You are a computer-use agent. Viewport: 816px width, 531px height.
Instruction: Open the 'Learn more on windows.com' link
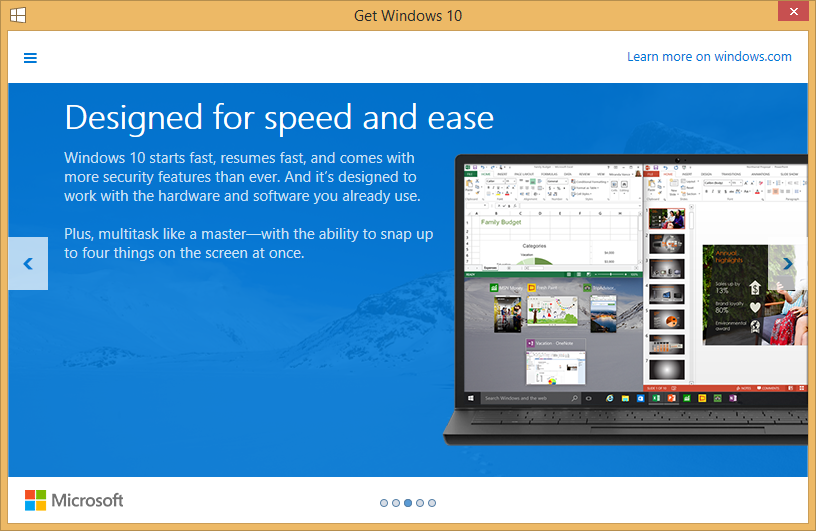coord(709,57)
